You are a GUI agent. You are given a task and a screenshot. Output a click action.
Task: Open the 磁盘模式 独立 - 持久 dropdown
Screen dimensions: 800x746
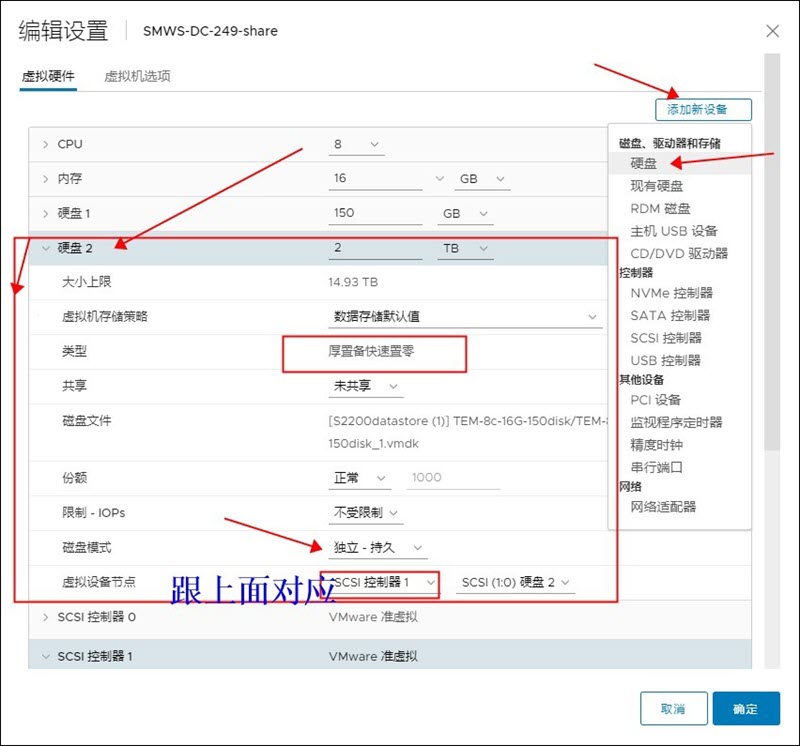click(x=378, y=548)
